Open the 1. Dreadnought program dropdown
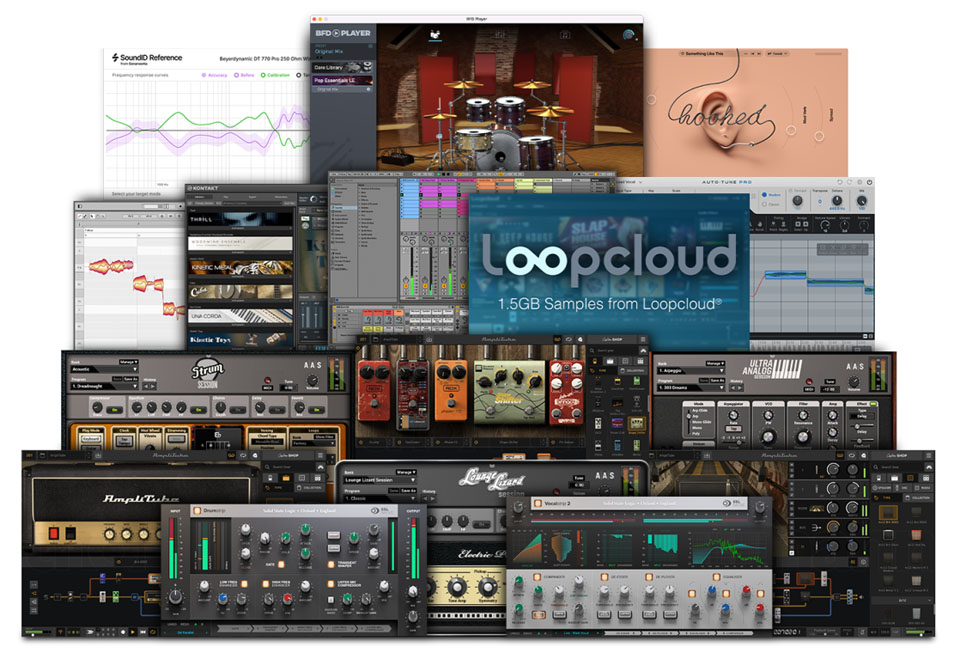The height and width of the screenshot is (653, 960). pyautogui.click(x=104, y=386)
